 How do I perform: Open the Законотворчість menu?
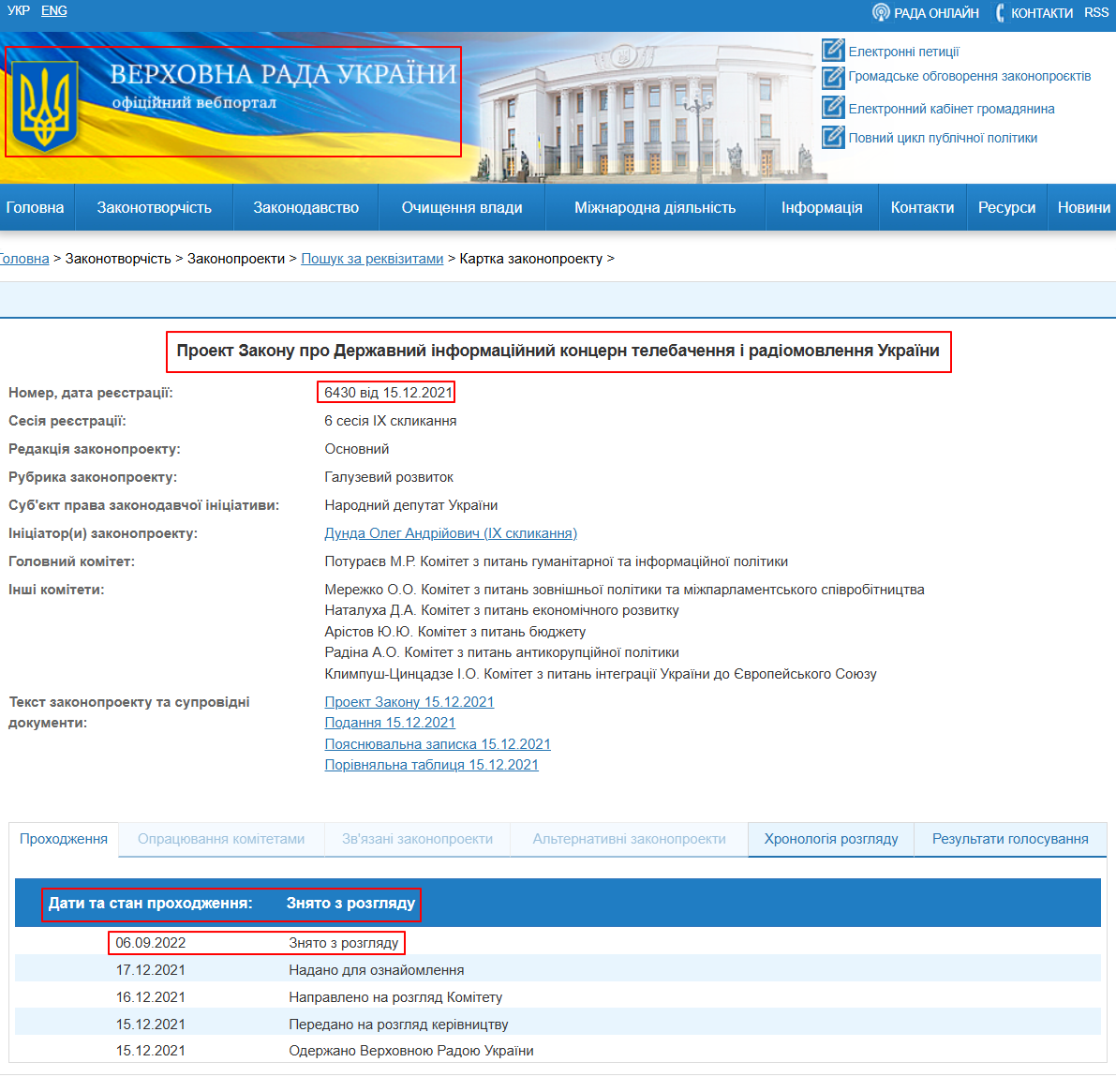pyautogui.click(x=155, y=207)
